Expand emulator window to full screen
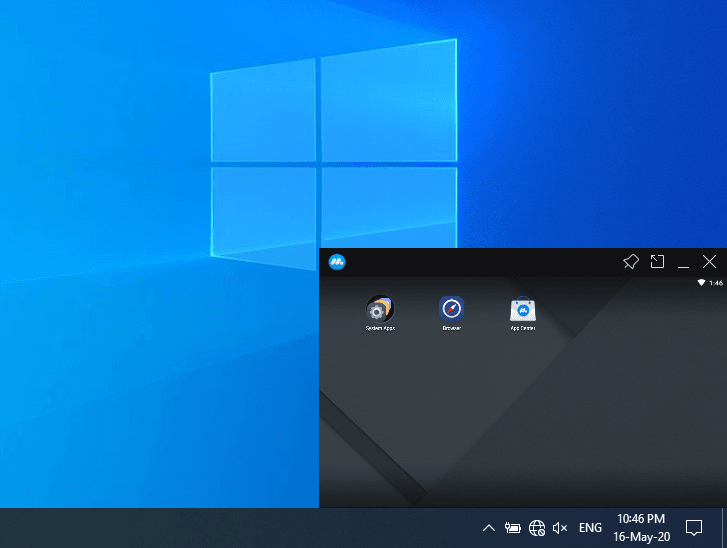This screenshot has width=727, height=548. [657, 262]
